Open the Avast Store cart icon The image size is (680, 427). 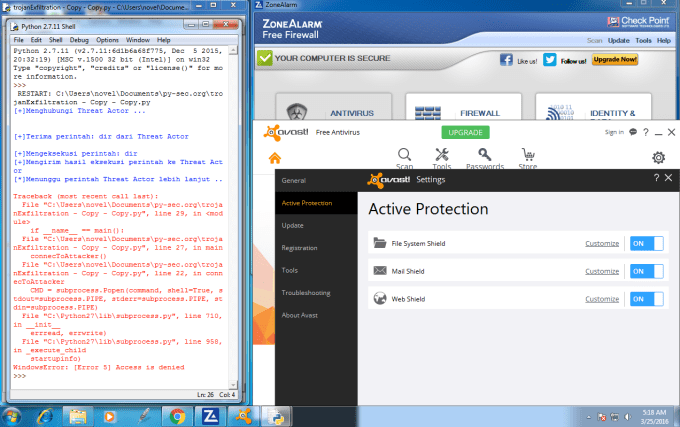click(527, 155)
